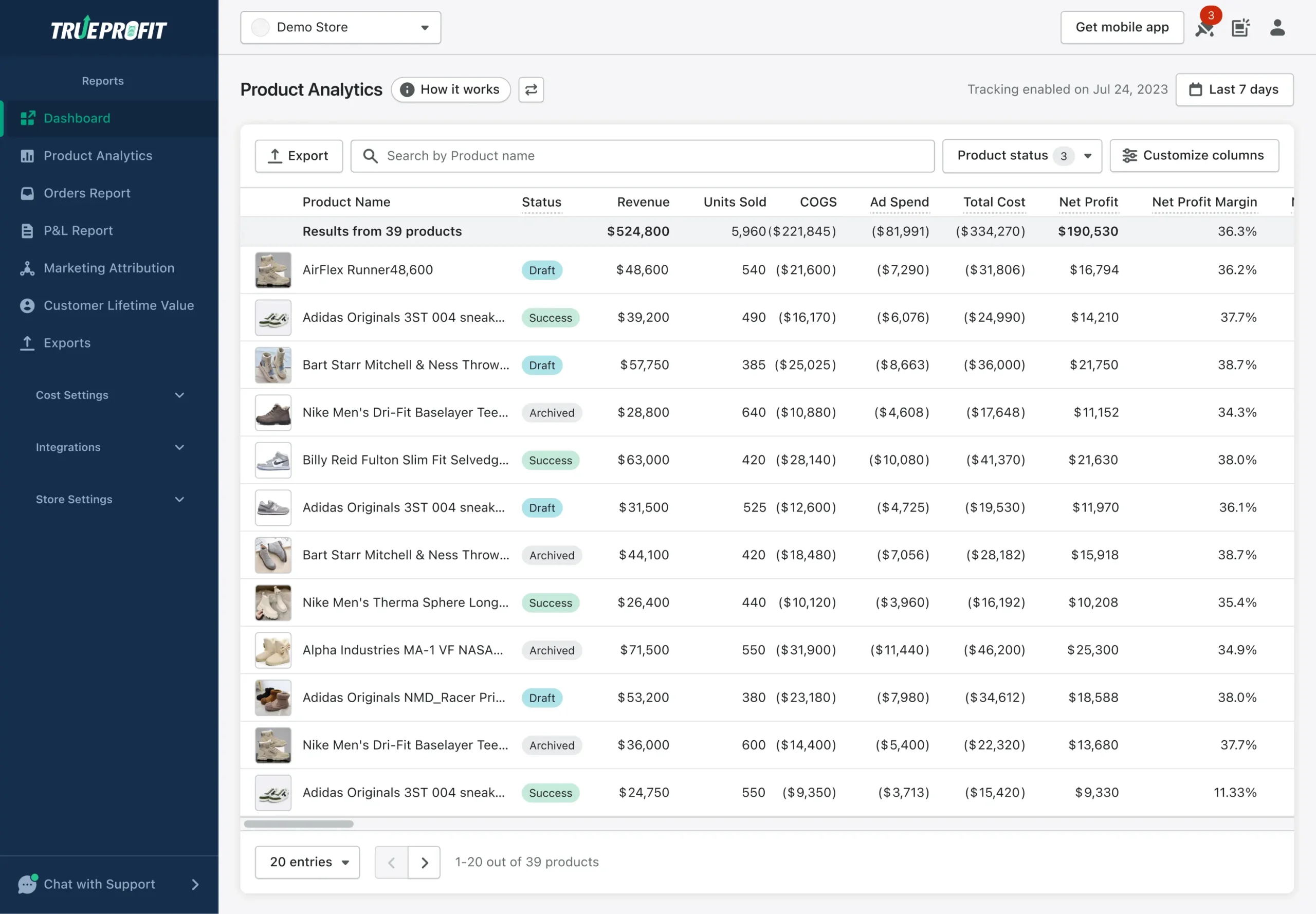Click the Nike Men's Therma Sphere thumbnail

click(273, 602)
